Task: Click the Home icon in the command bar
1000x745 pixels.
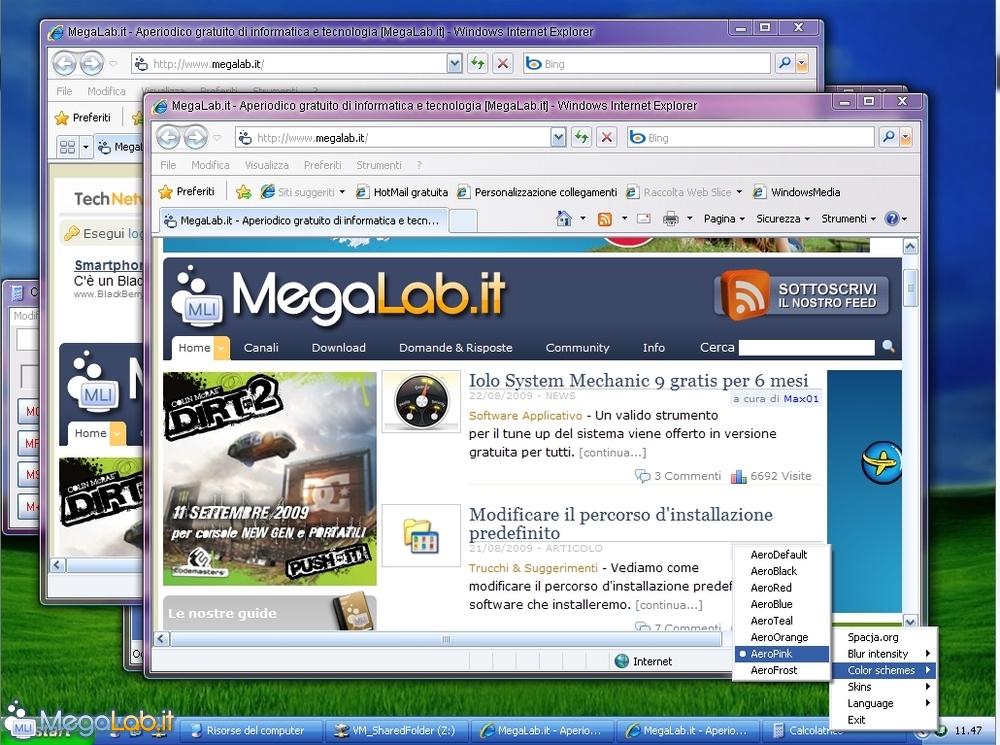Action: pyautogui.click(x=564, y=219)
